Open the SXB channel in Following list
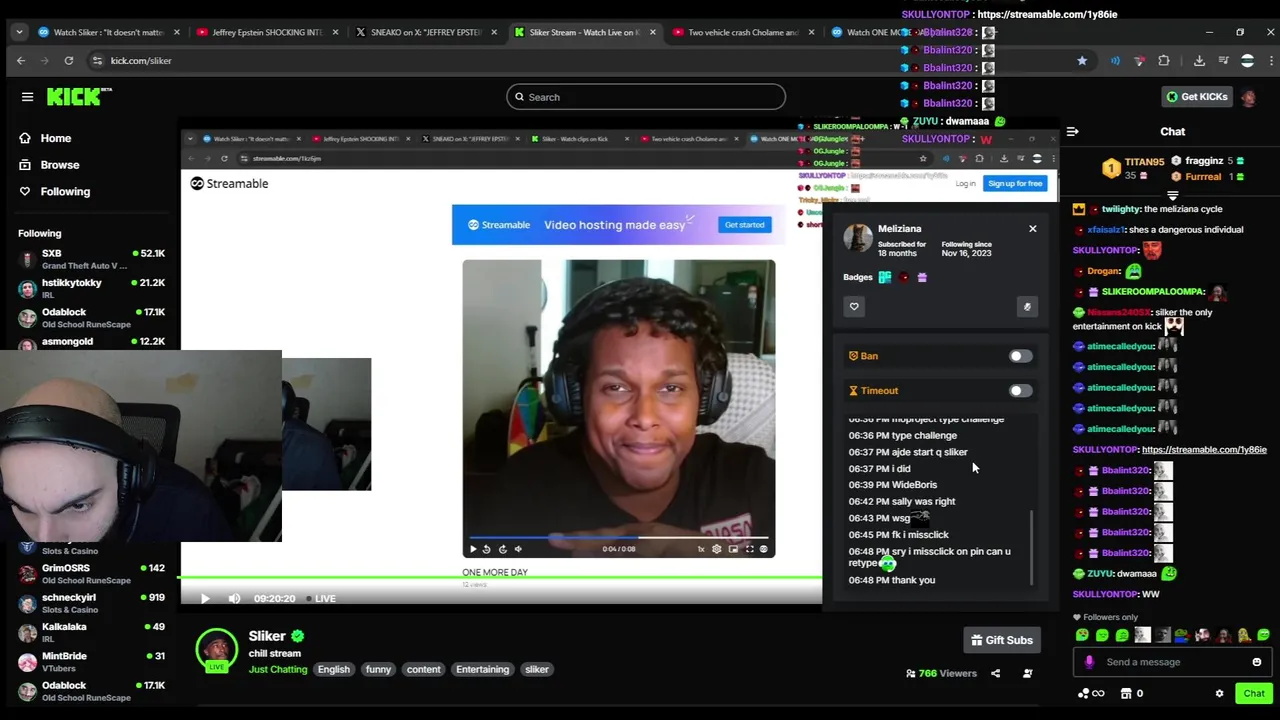The height and width of the screenshot is (720, 1280). coord(90,259)
